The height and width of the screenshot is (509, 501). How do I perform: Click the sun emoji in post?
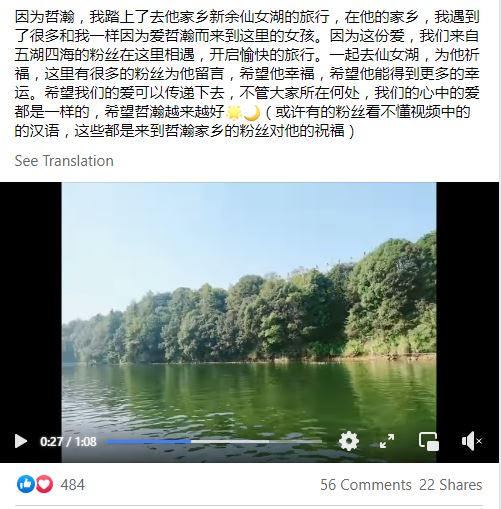[234, 113]
